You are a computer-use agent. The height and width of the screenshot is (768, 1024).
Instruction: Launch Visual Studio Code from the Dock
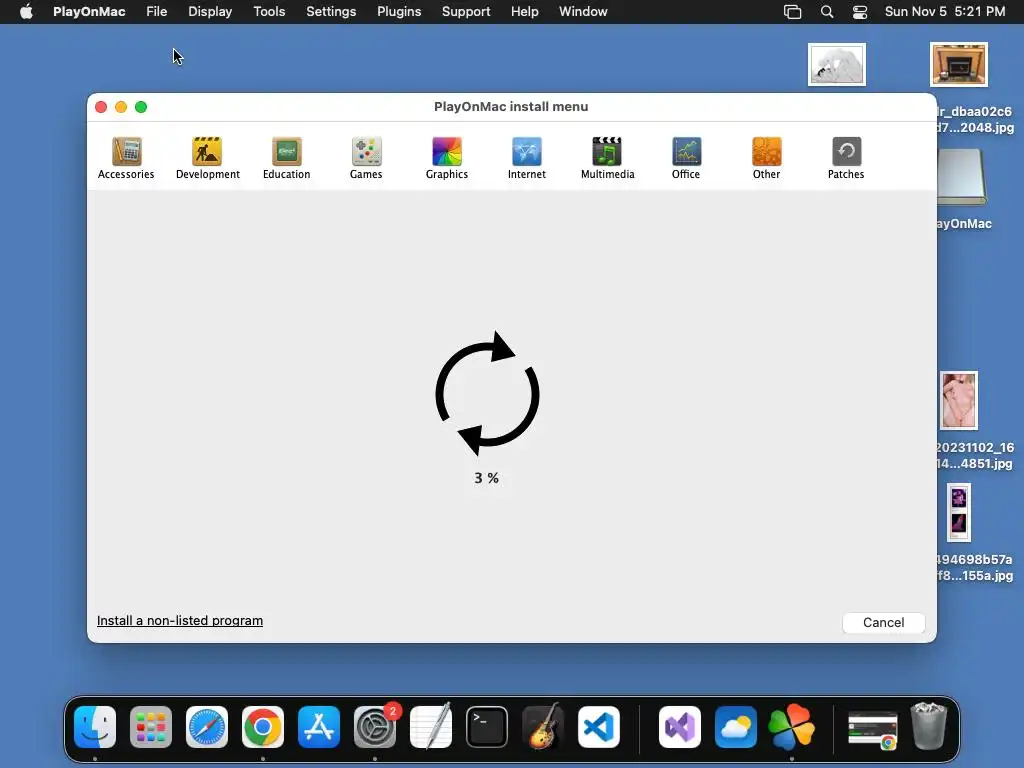coord(599,727)
